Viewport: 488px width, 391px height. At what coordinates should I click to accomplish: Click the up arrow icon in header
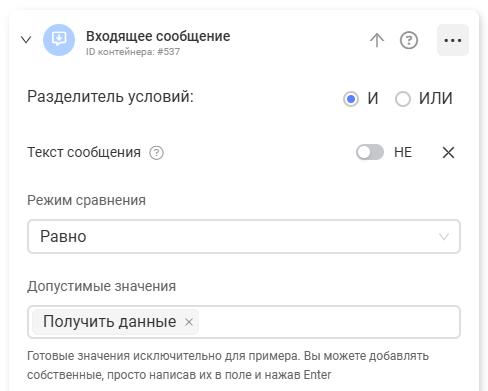click(x=377, y=40)
